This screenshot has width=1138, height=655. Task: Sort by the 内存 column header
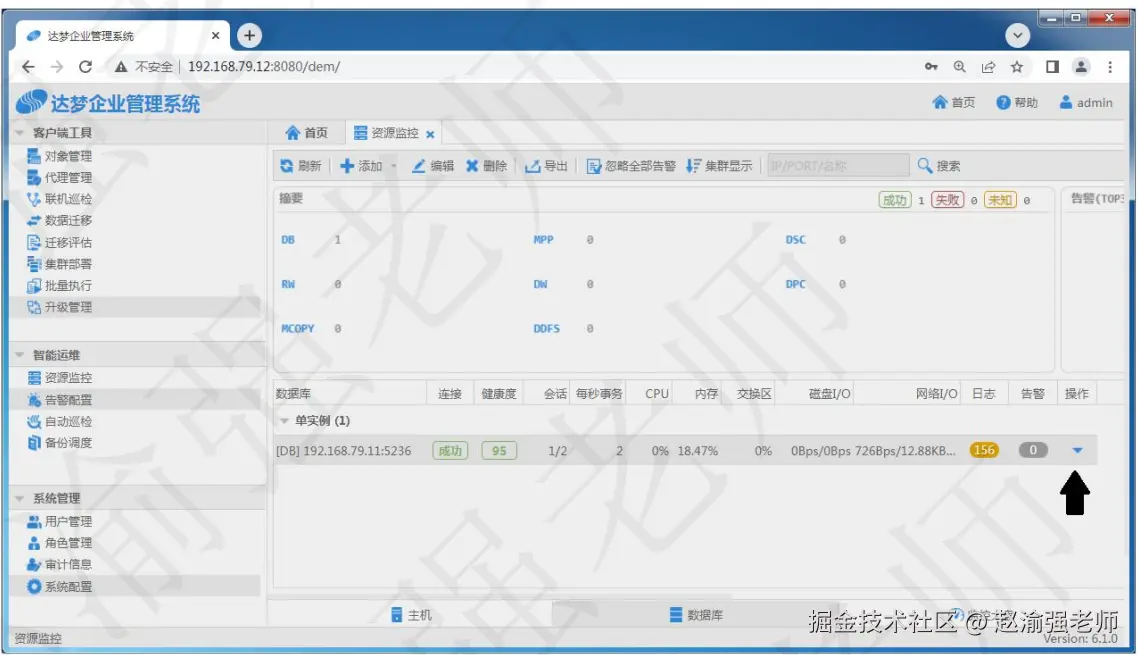(x=697, y=394)
